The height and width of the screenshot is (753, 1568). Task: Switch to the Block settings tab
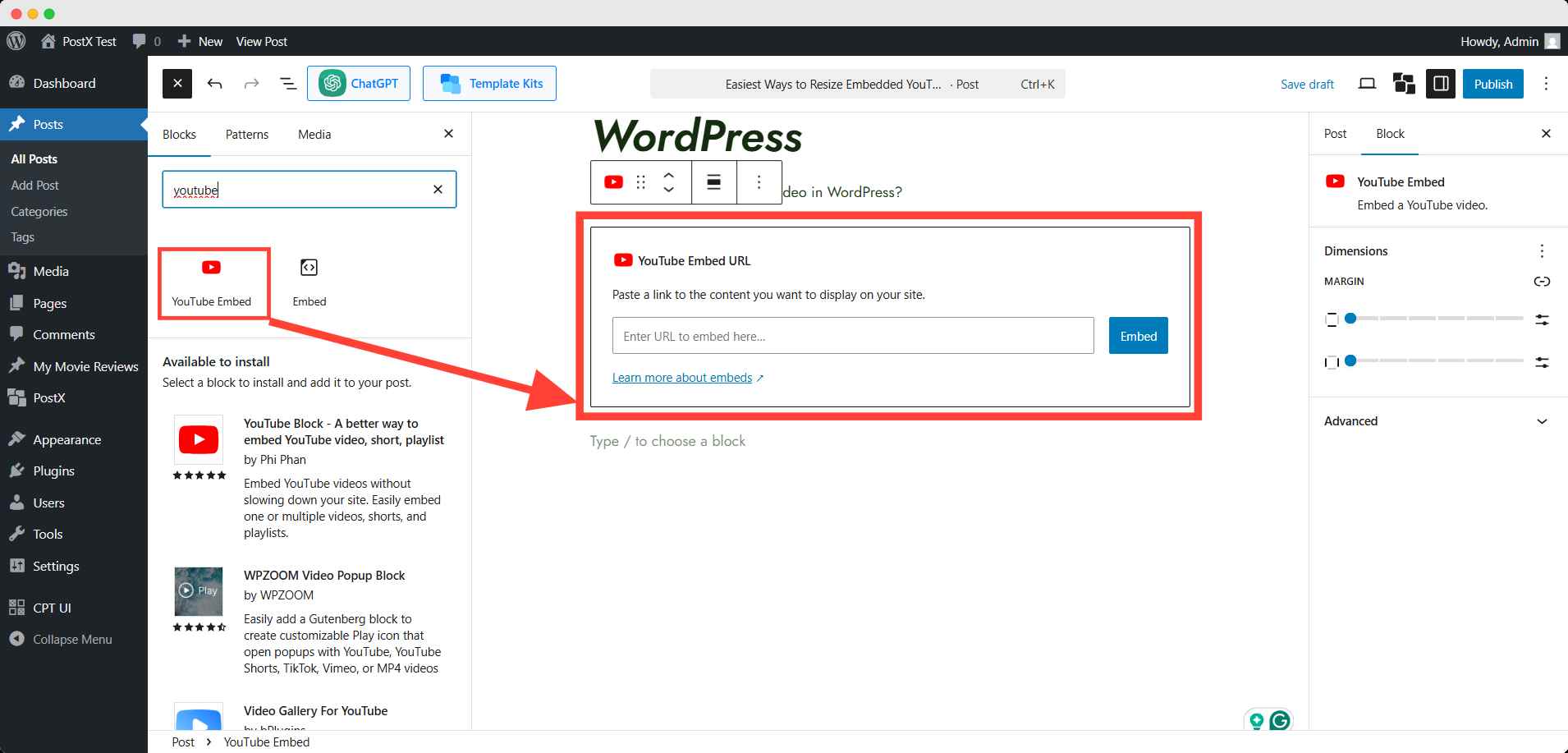1390,134
